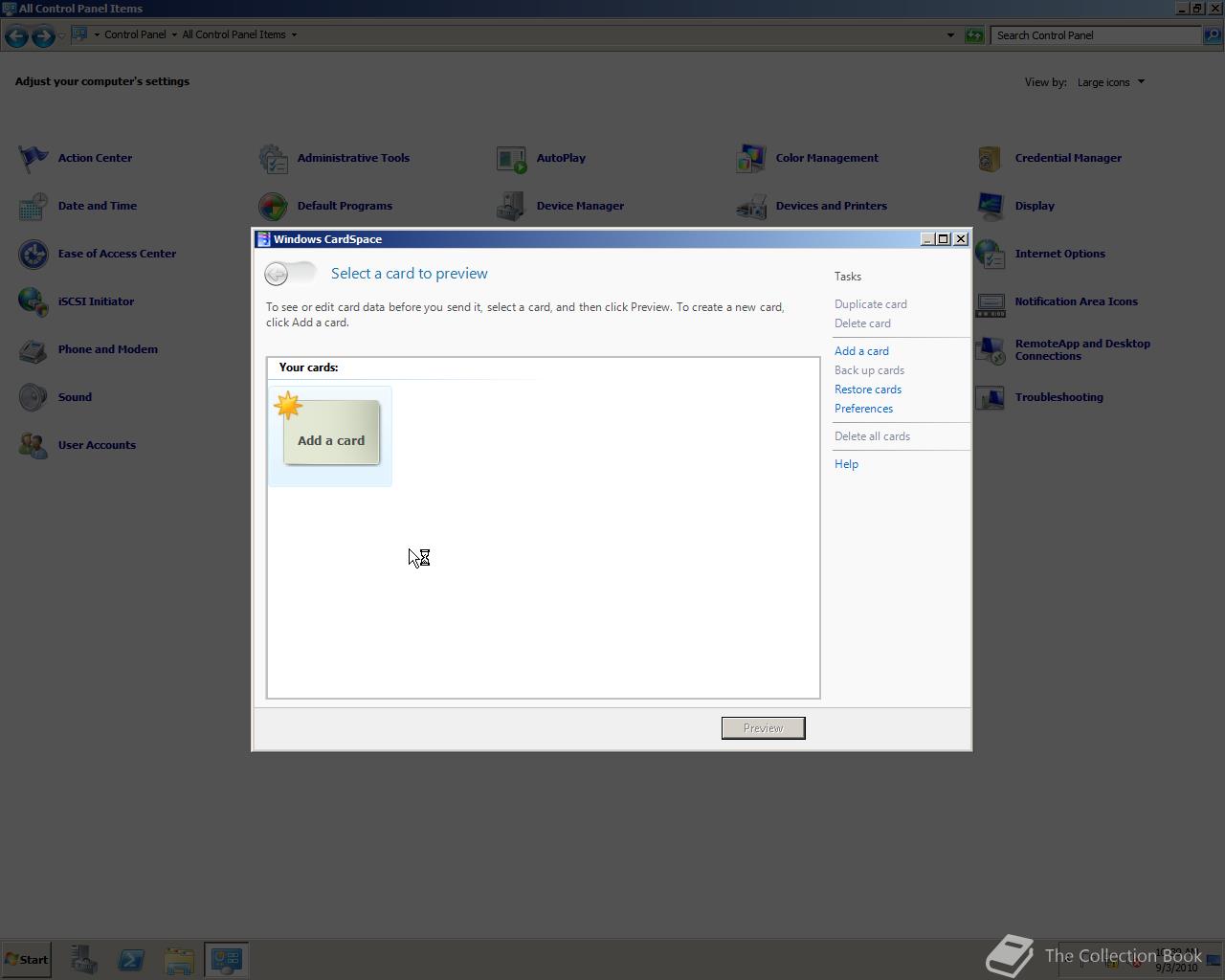The height and width of the screenshot is (980, 1225).
Task: Open the Sound speaker icon
Action: click(33, 397)
